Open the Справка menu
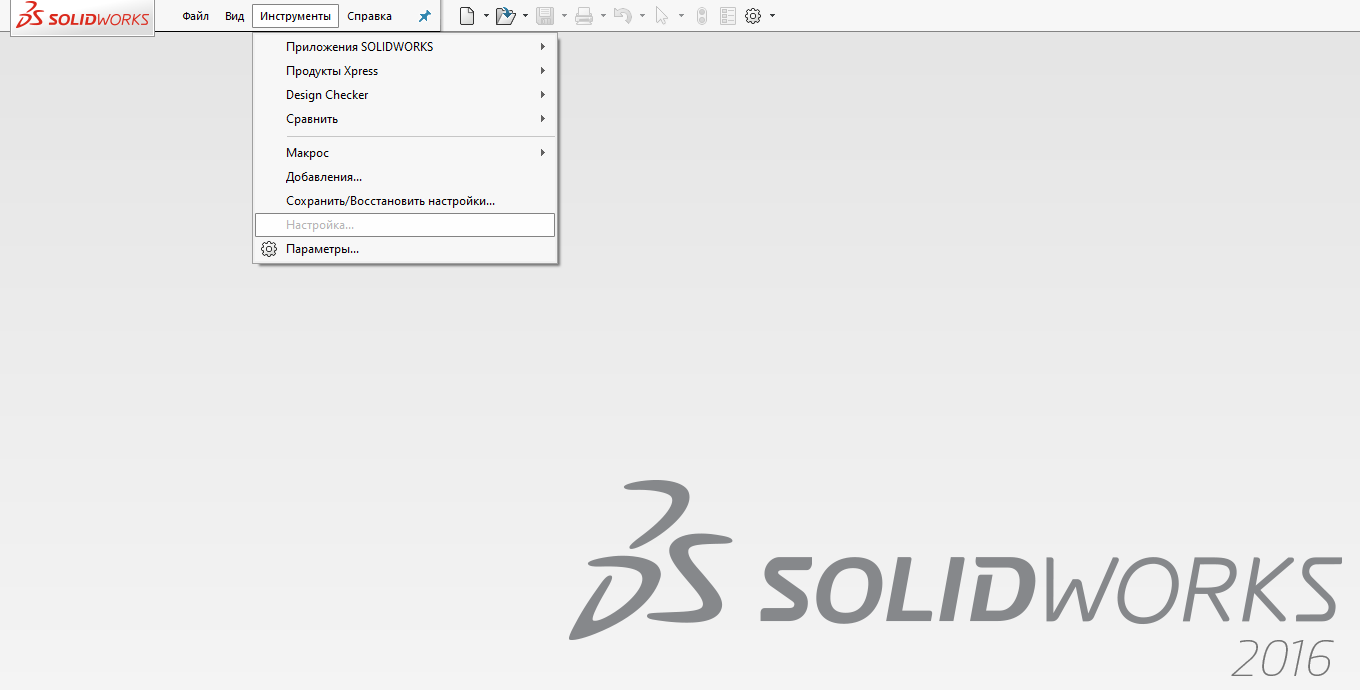1360x690 pixels. point(370,16)
